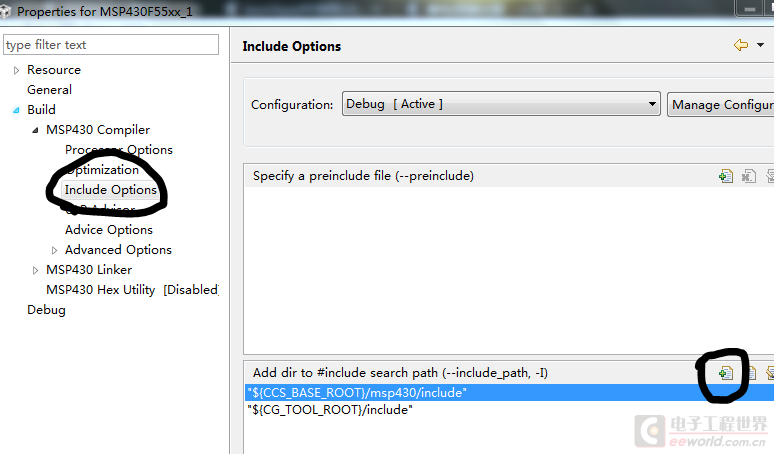Collapse the Build tree node

click(16, 110)
